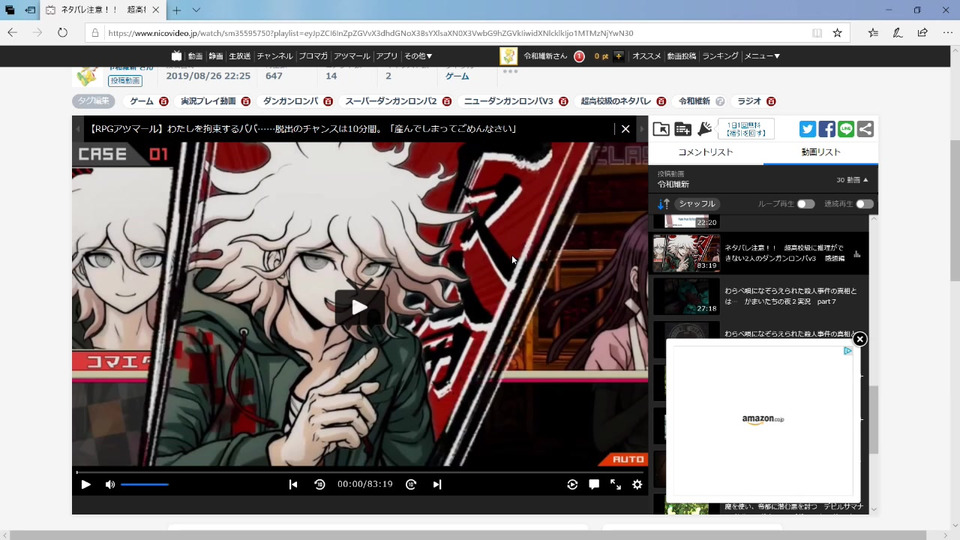
Task: Open the ニューダンガンロンパV3 tag link
Action: [509, 101]
